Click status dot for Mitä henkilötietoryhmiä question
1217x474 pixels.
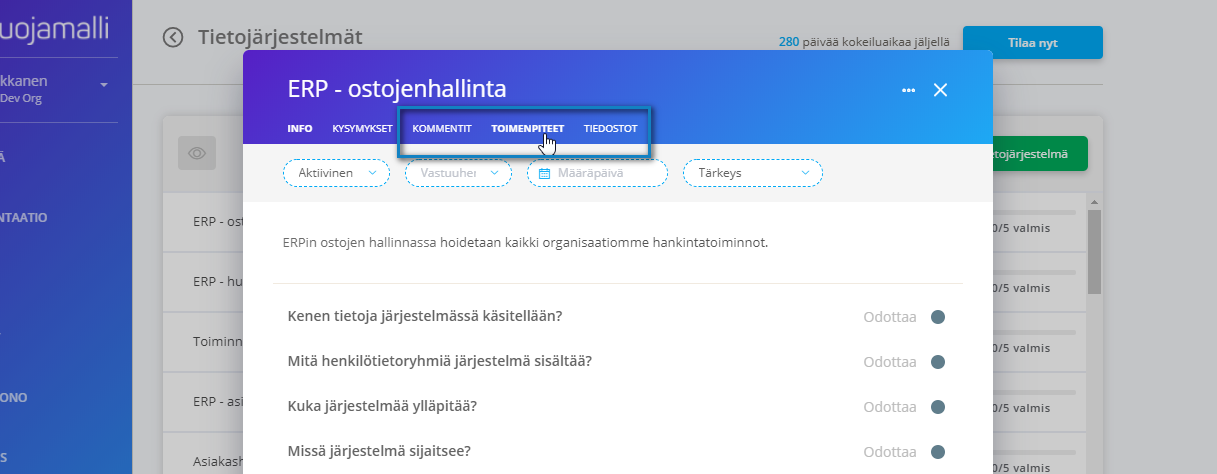pos(937,362)
